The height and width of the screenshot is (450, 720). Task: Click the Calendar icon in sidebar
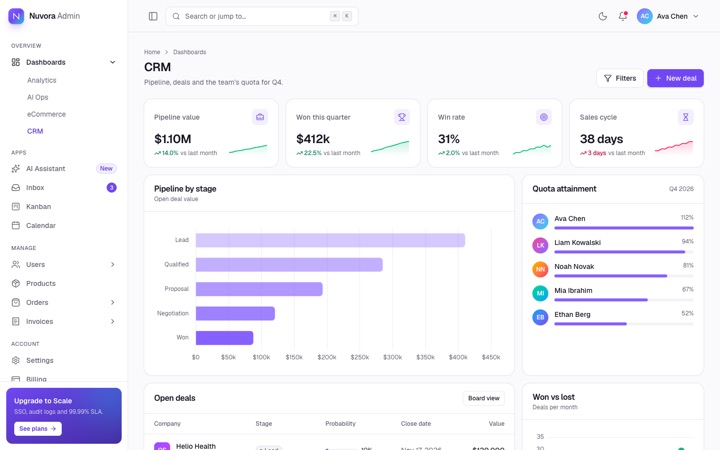coord(16,225)
